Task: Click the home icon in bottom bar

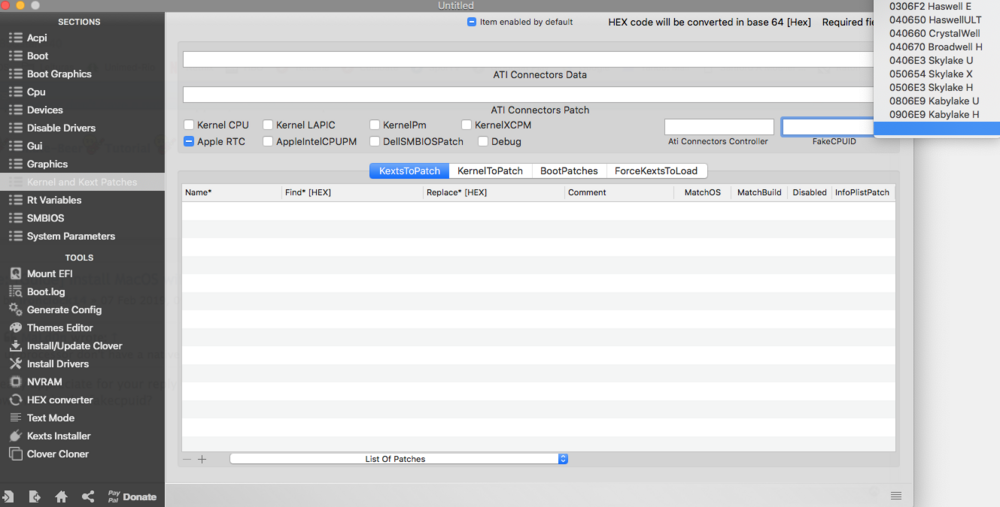Action: pyautogui.click(x=61, y=496)
